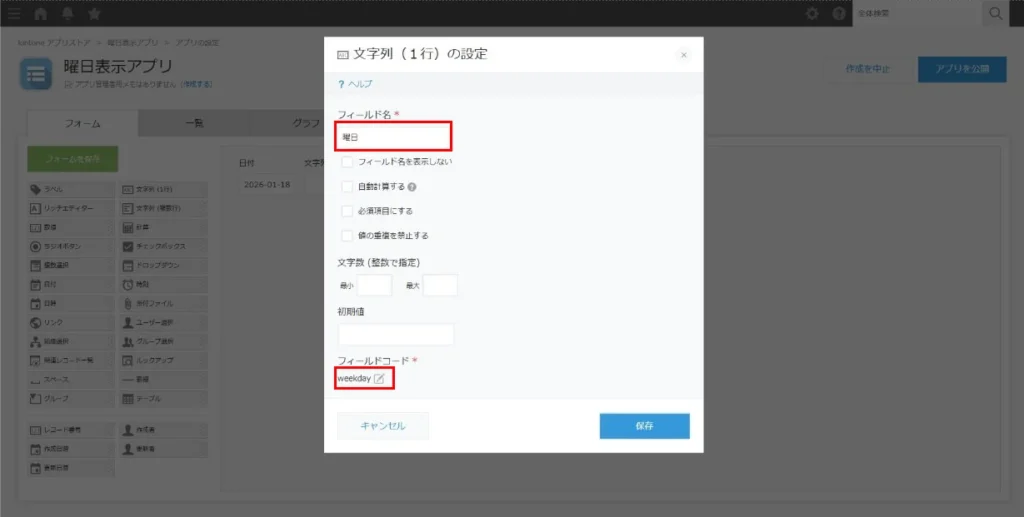Open the header help question-mark icon

click(x=839, y=14)
